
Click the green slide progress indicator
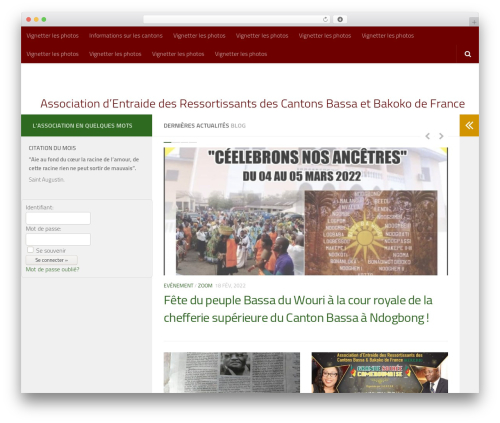point(167,142)
